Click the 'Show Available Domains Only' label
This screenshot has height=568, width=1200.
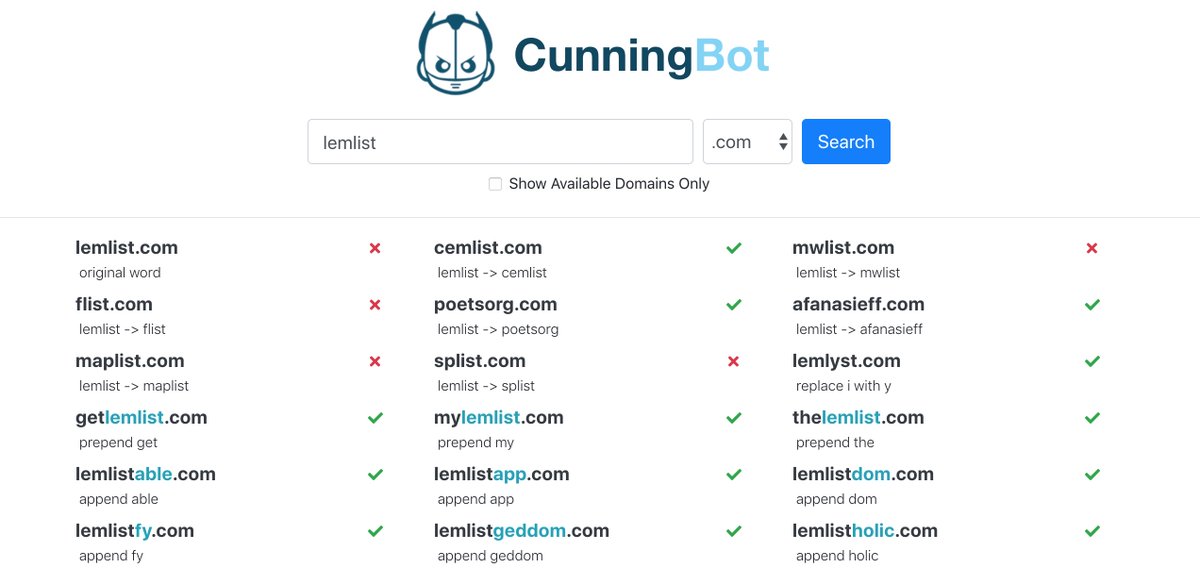coord(609,184)
